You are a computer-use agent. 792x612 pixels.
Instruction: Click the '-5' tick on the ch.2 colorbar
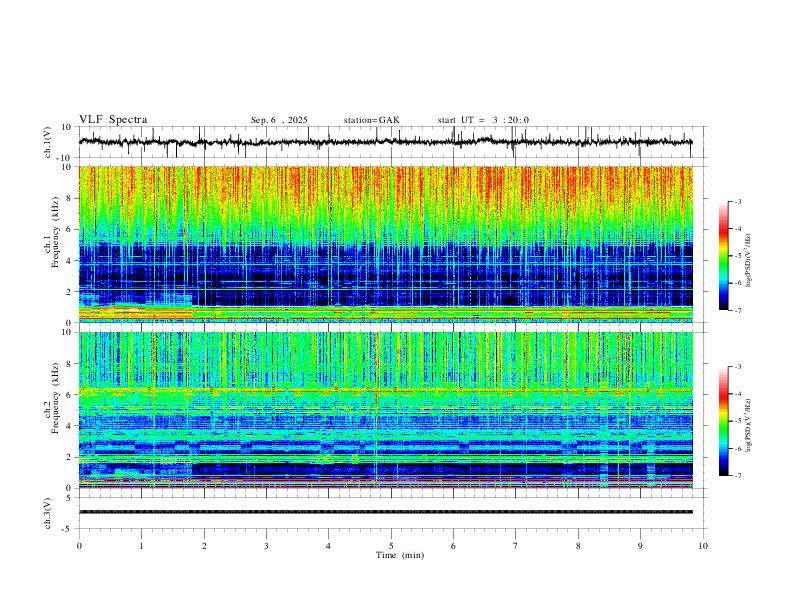click(x=737, y=421)
